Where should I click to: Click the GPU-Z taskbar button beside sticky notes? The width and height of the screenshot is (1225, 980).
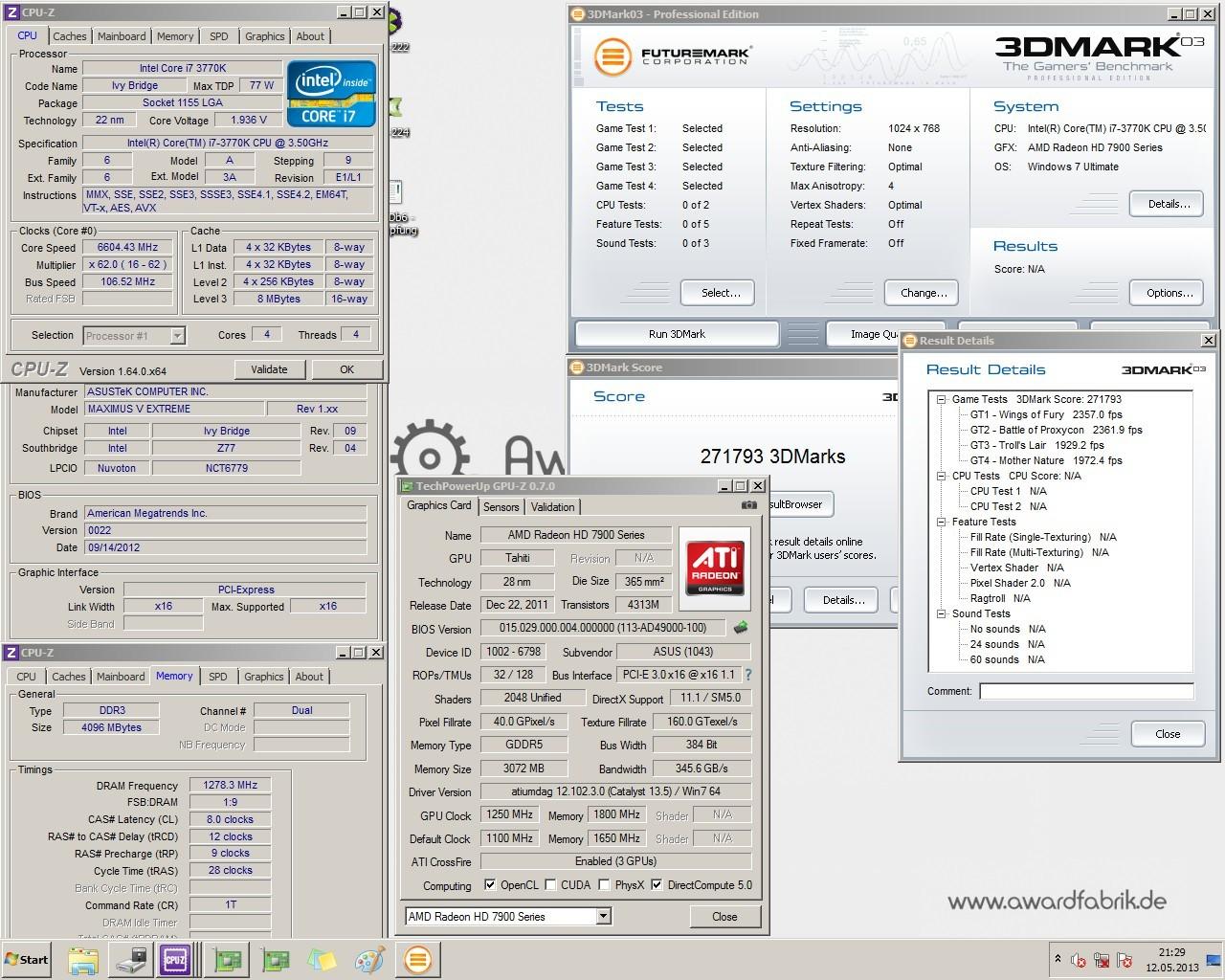coord(276,959)
